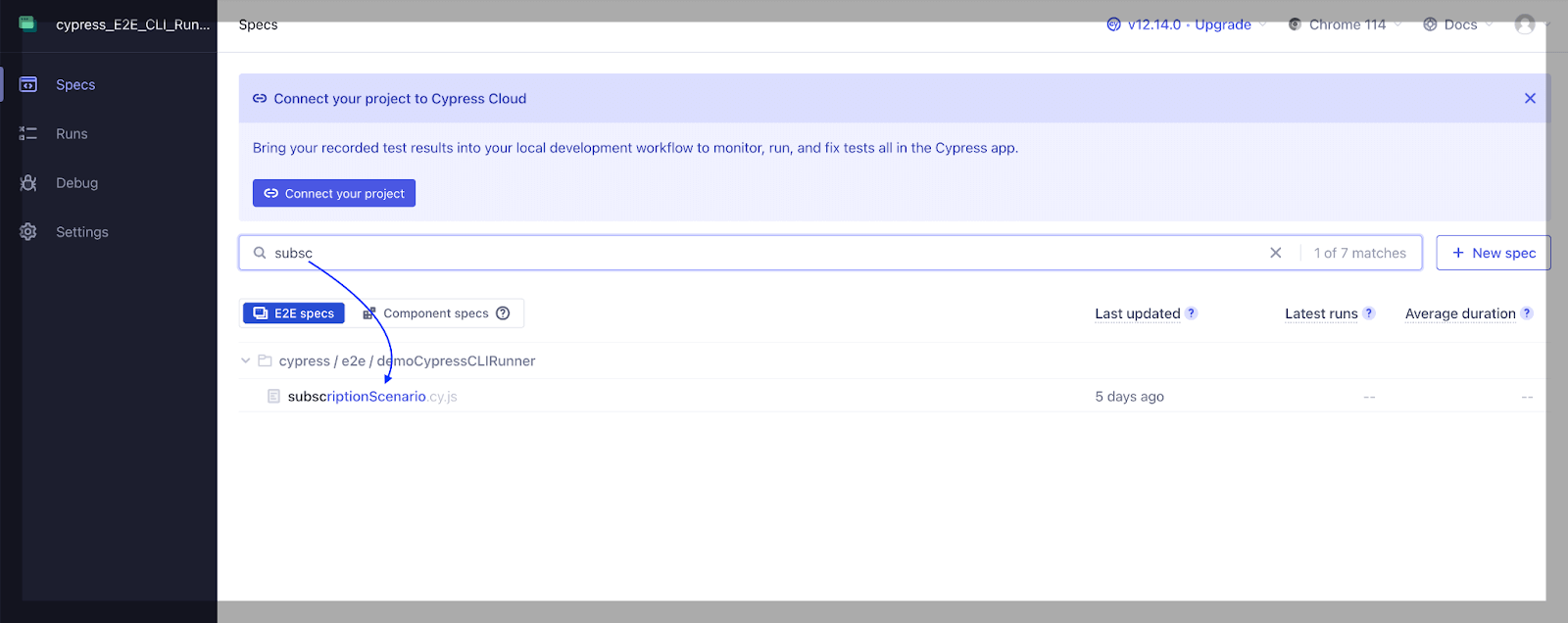
Task: Switch to the Component specs tab
Action: click(x=425, y=313)
